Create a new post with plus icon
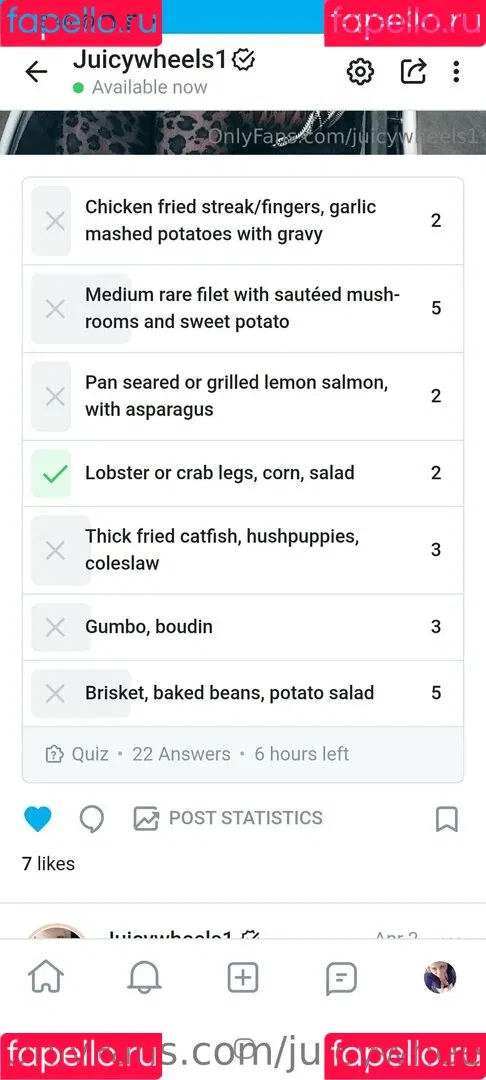The image size is (486, 1080). coord(243,977)
